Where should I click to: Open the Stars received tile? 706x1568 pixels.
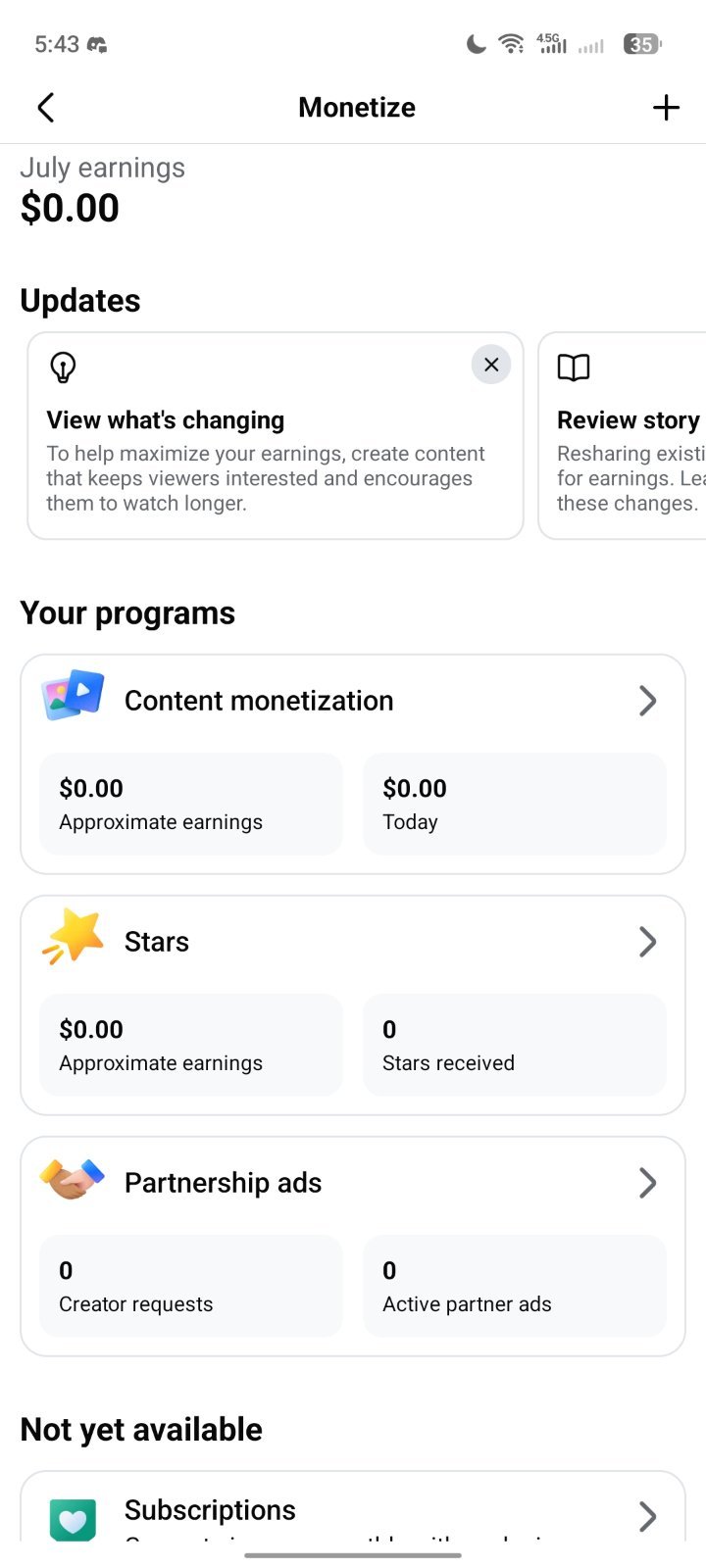[x=514, y=1045]
